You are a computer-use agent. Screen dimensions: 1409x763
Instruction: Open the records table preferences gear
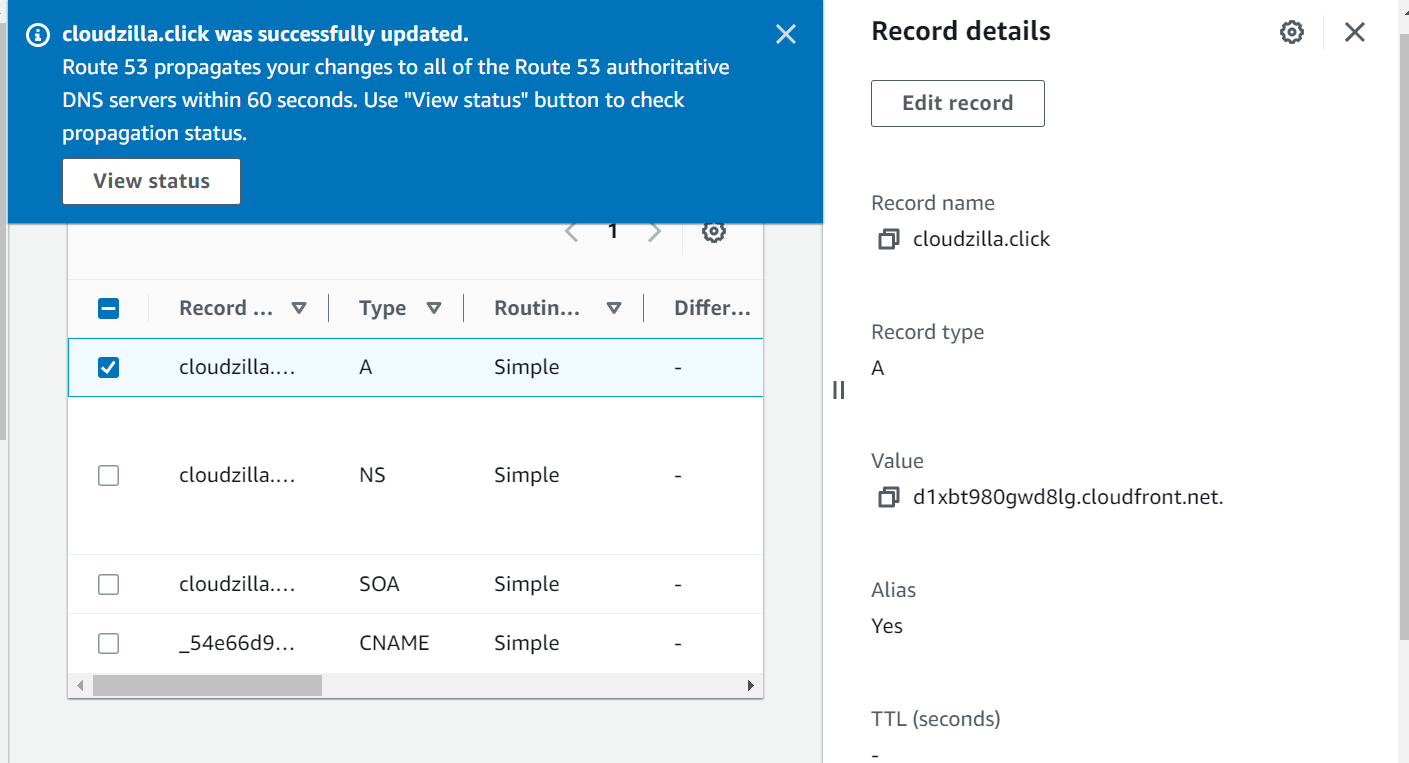[713, 232]
